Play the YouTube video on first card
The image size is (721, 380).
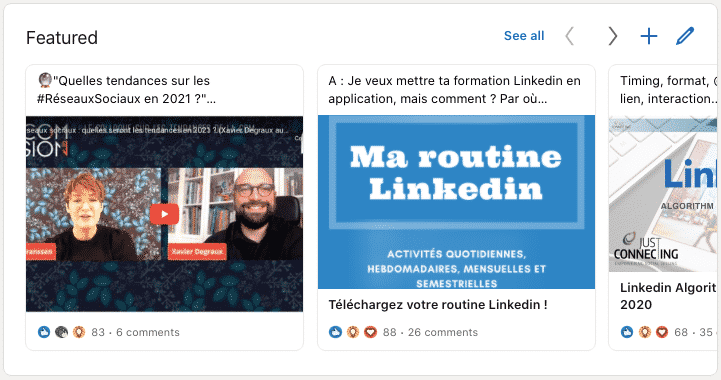164,214
